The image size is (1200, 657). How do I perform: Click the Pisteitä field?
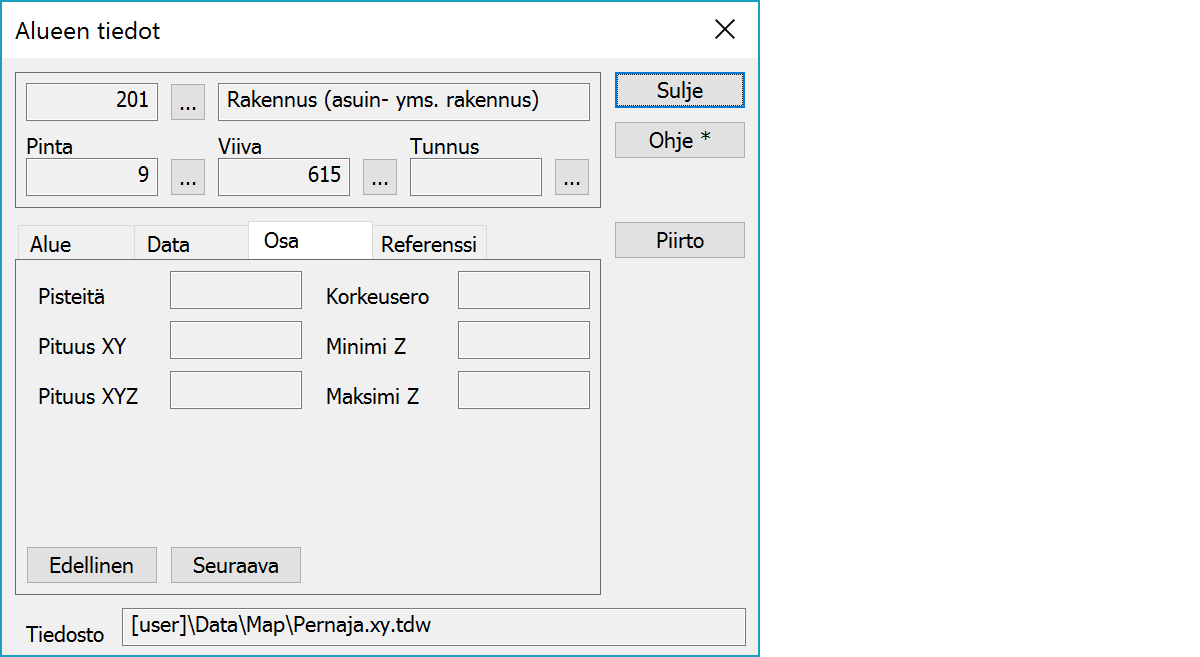[x=236, y=290]
